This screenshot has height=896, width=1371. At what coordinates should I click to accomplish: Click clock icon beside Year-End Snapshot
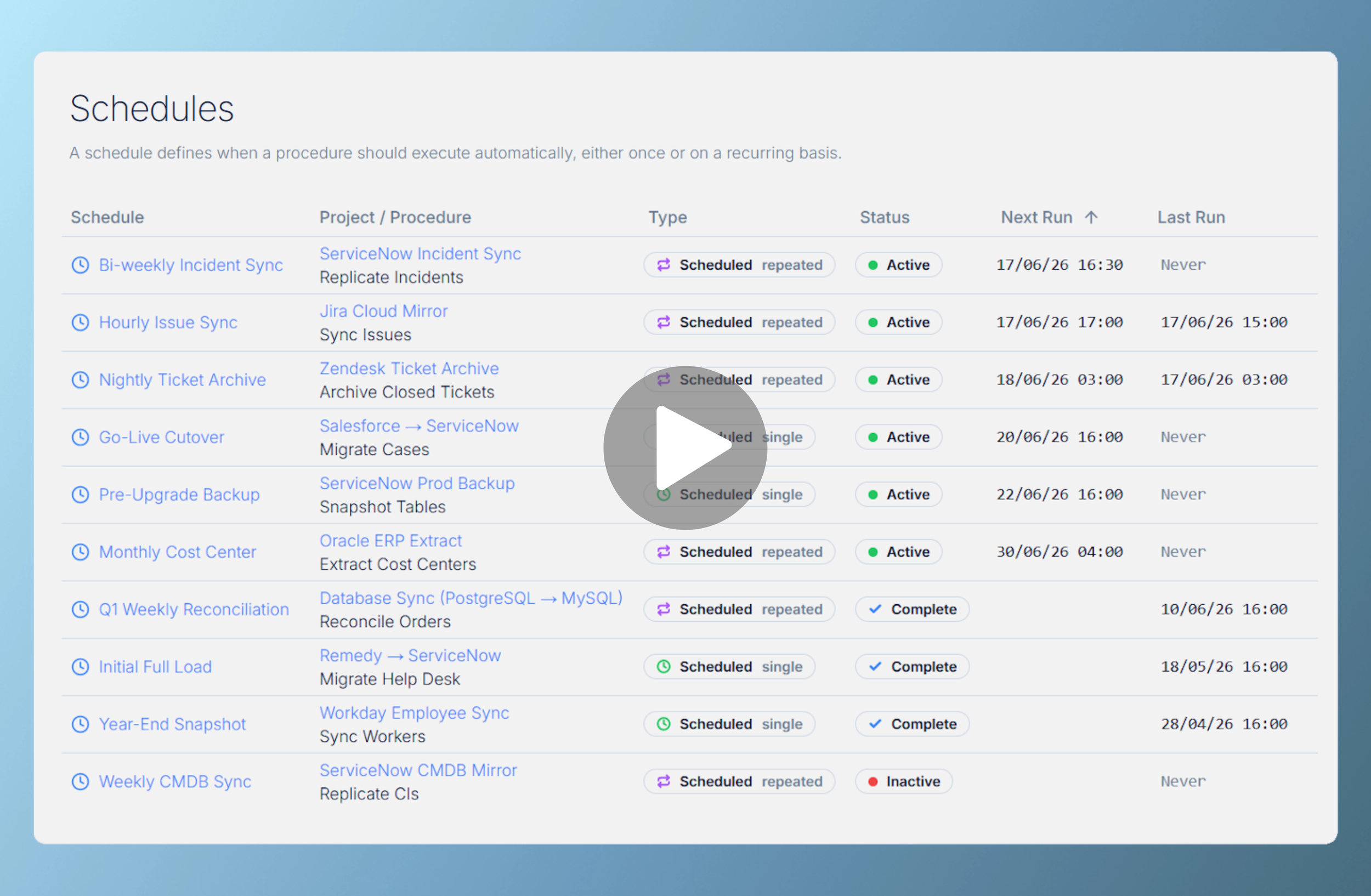[x=80, y=724]
